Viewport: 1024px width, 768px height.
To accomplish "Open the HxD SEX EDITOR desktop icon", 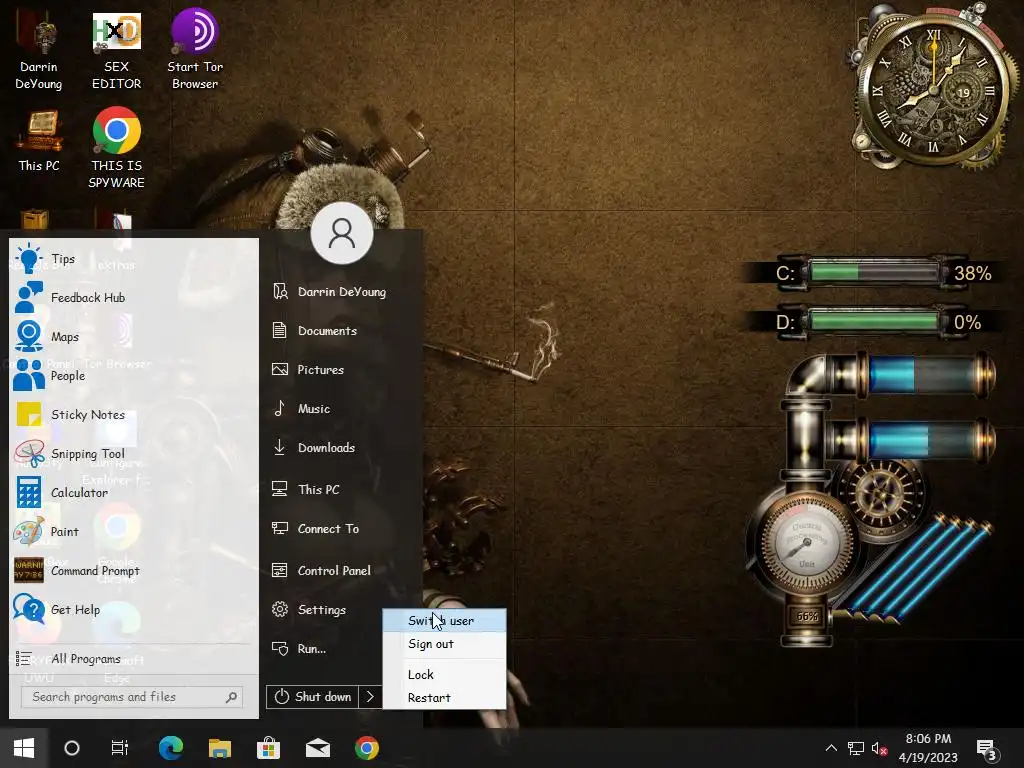I will point(116,50).
